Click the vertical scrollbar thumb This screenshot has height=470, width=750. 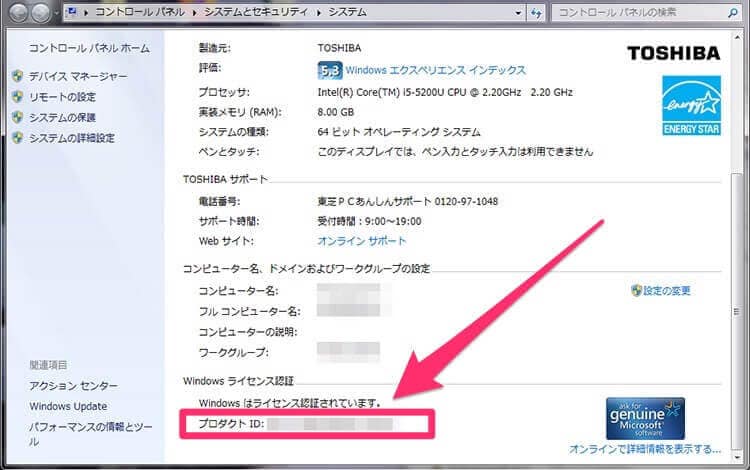pyautogui.click(x=737, y=311)
